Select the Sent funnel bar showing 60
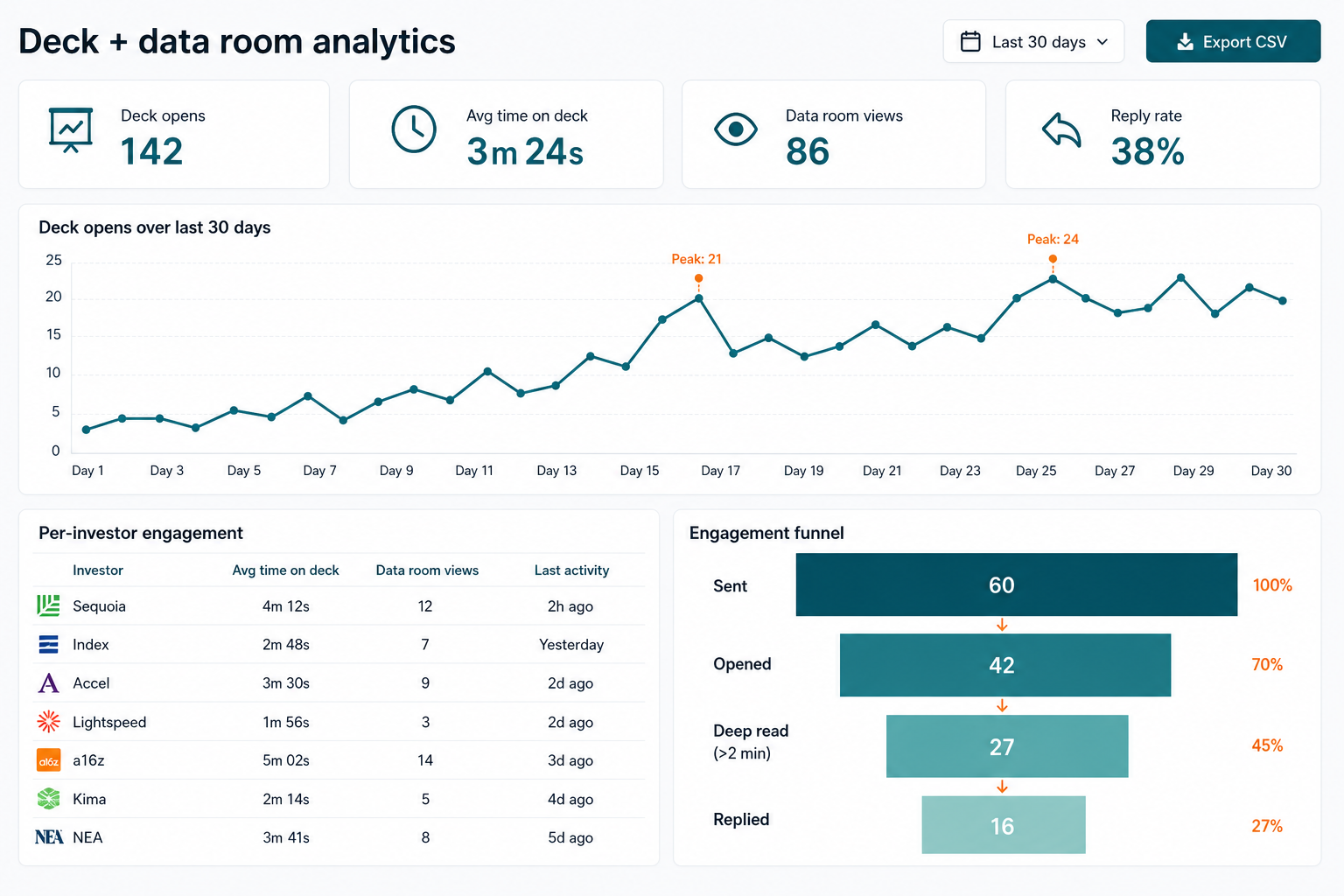 click(1017, 584)
